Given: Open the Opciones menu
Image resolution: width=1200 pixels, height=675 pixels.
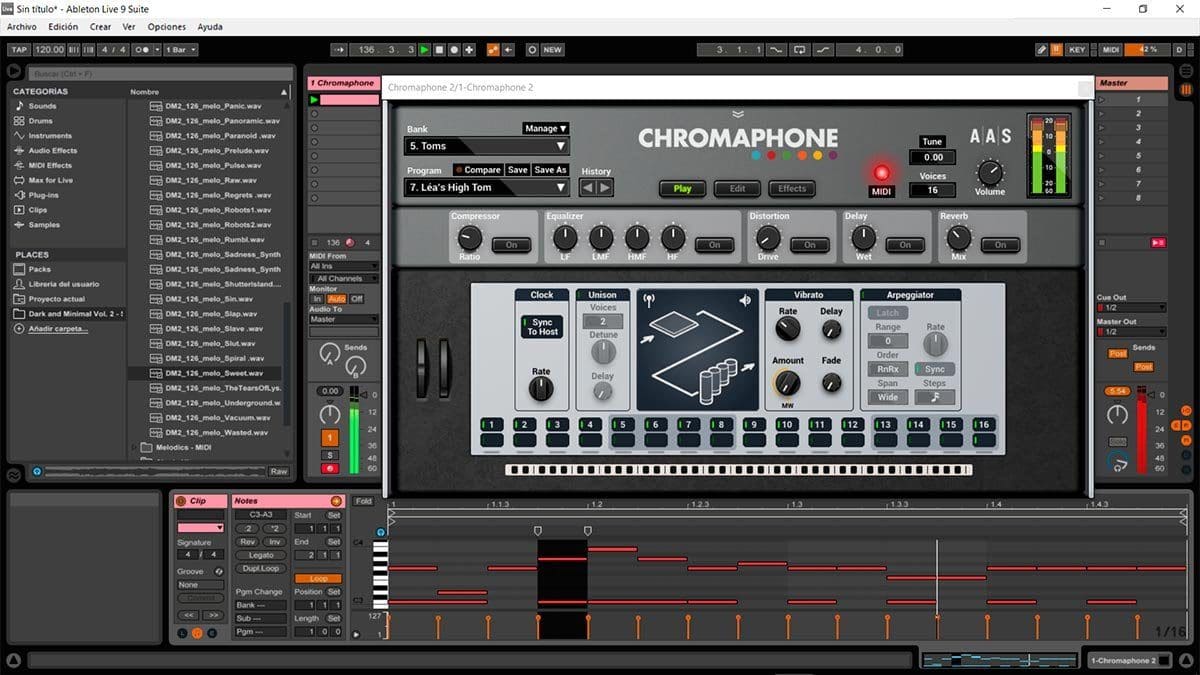Looking at the screenshot, I should [x=167, y=27].
